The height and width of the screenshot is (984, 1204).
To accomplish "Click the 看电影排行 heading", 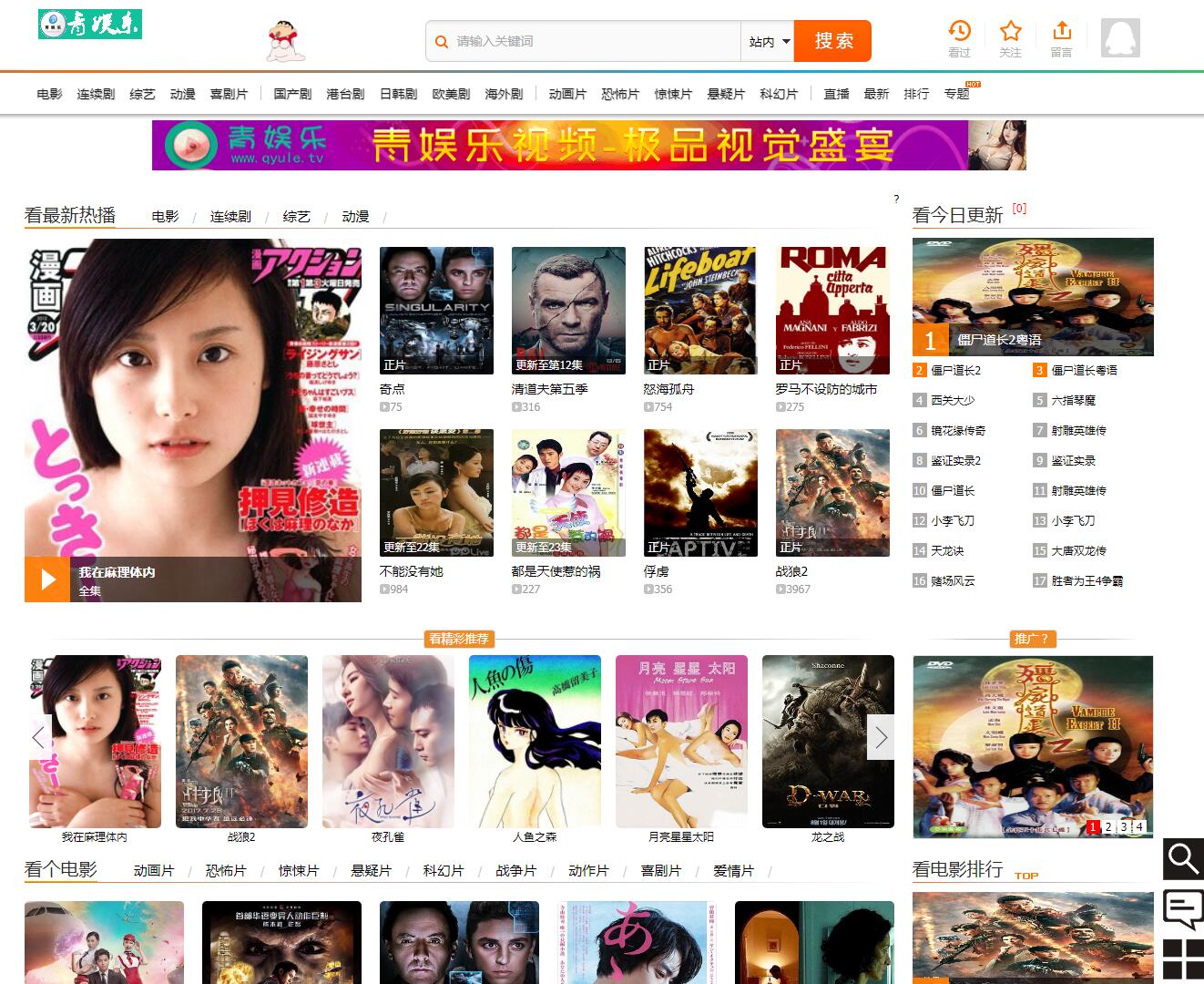I will point(957,869).
